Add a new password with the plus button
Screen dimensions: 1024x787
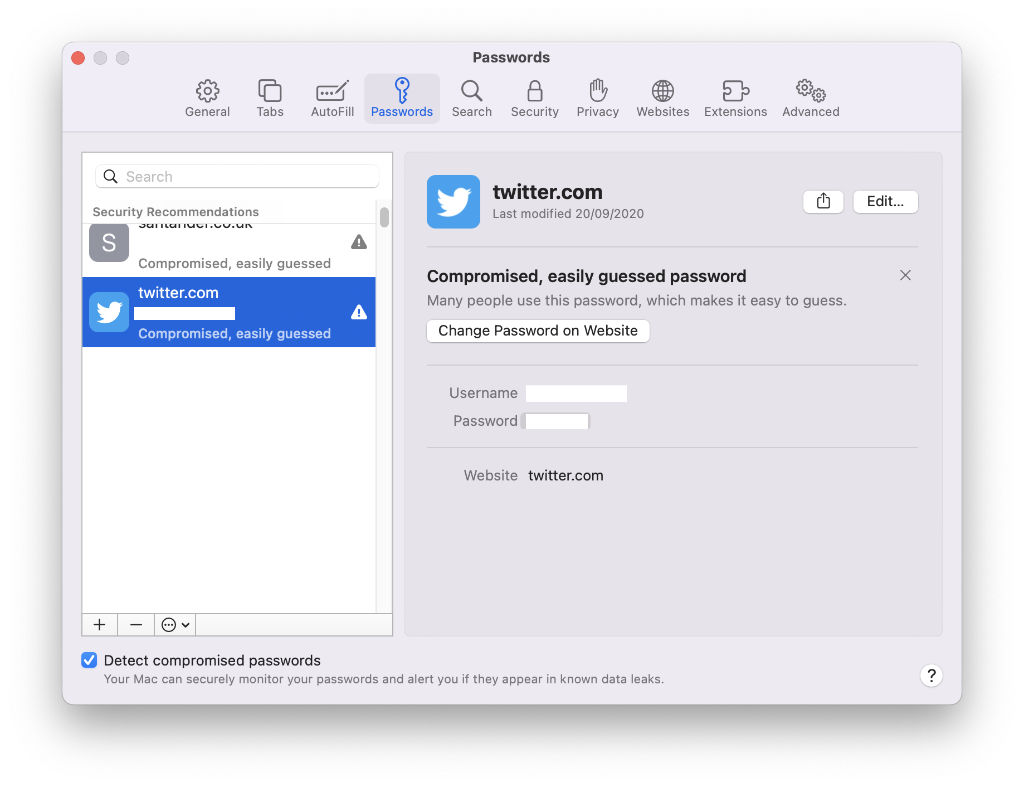click(99, 625)
